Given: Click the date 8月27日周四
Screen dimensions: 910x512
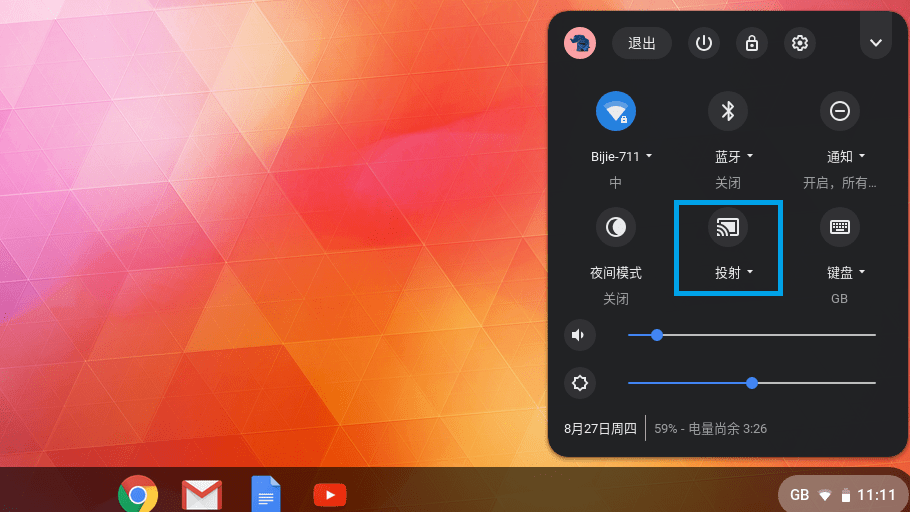Looking at the screenshot, I should pos(600,429).
